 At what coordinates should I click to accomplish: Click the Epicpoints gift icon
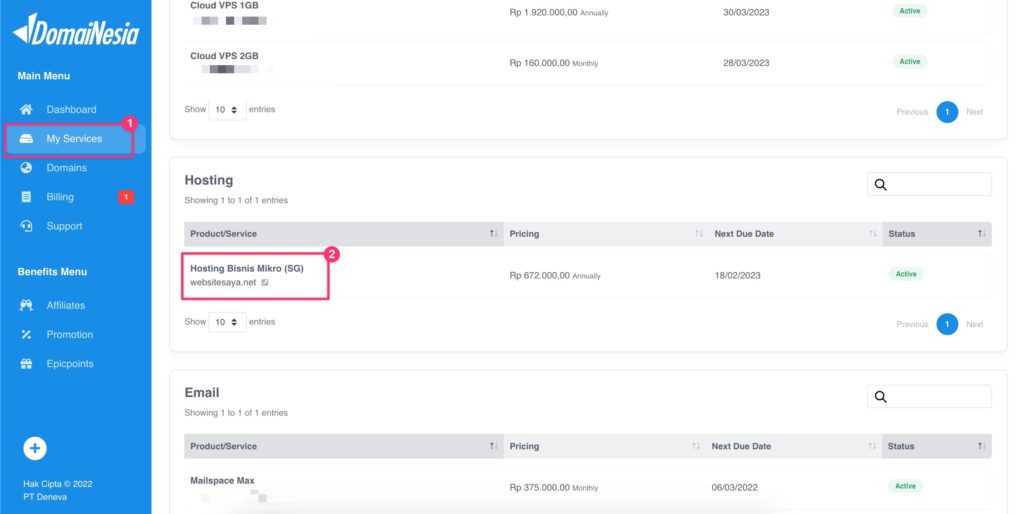click(x=27, y=364)
